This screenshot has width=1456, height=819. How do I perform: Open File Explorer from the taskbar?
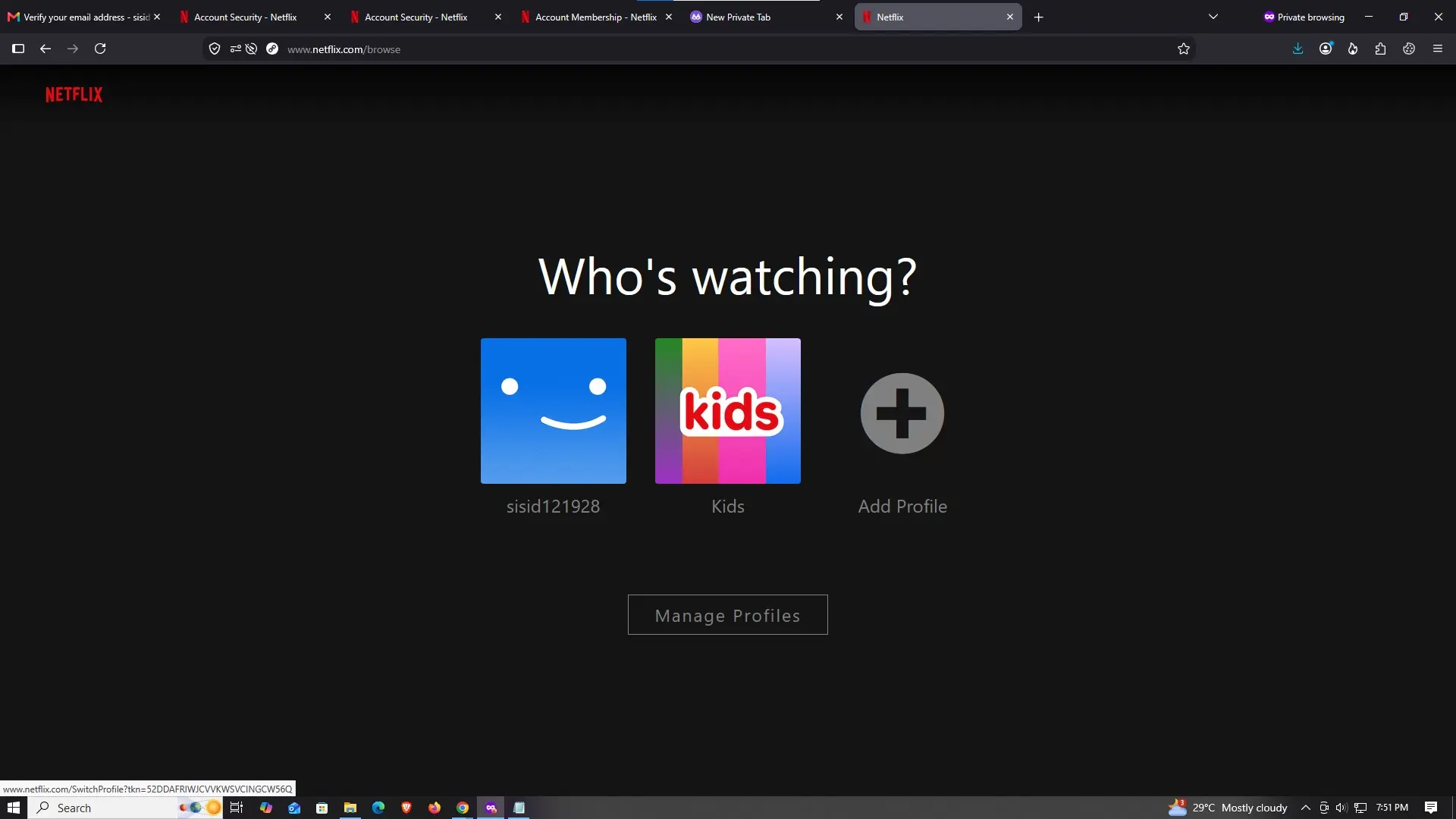tap(350, 808)
